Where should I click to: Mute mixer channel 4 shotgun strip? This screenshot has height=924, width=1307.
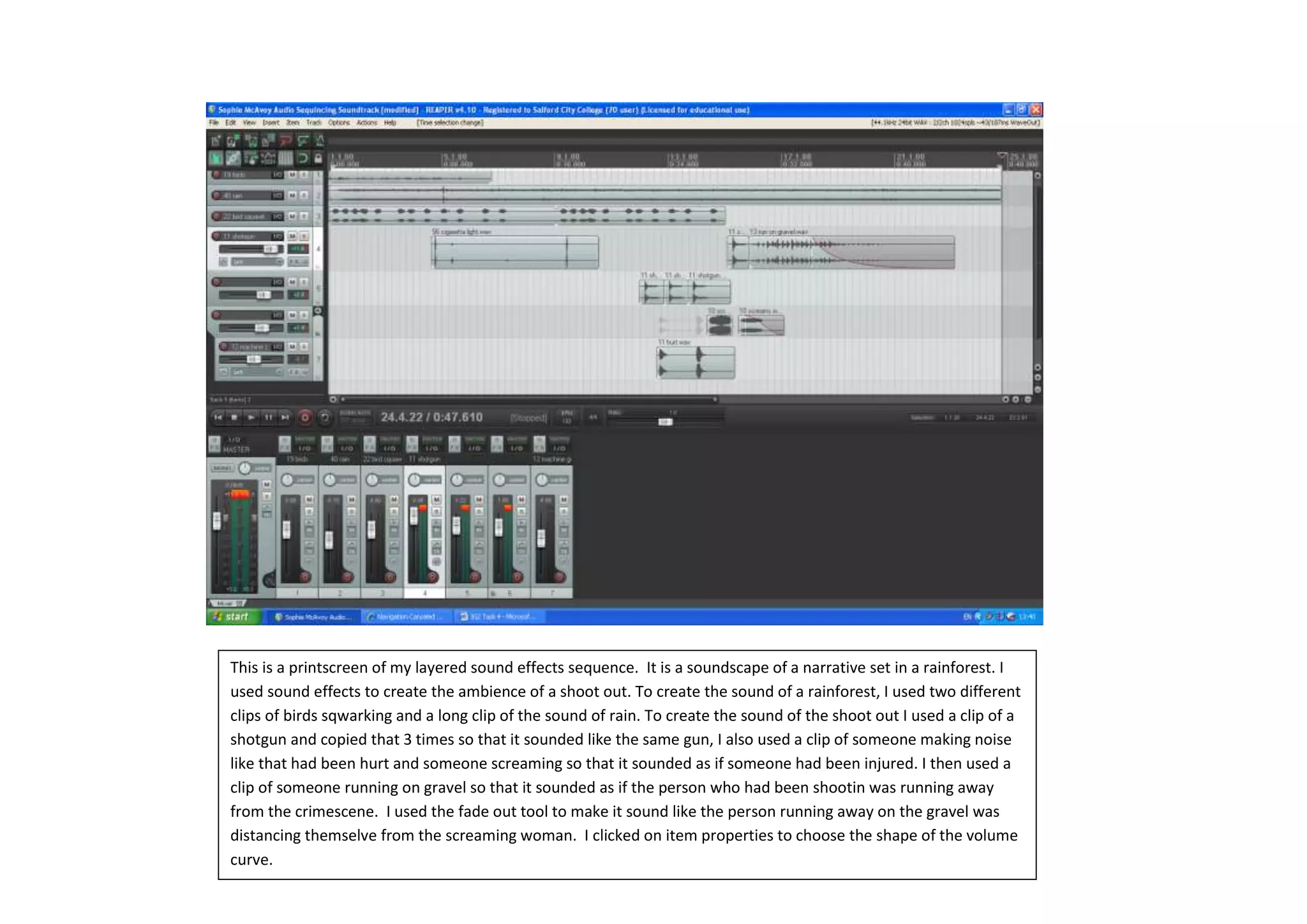(x=437, y=499)
